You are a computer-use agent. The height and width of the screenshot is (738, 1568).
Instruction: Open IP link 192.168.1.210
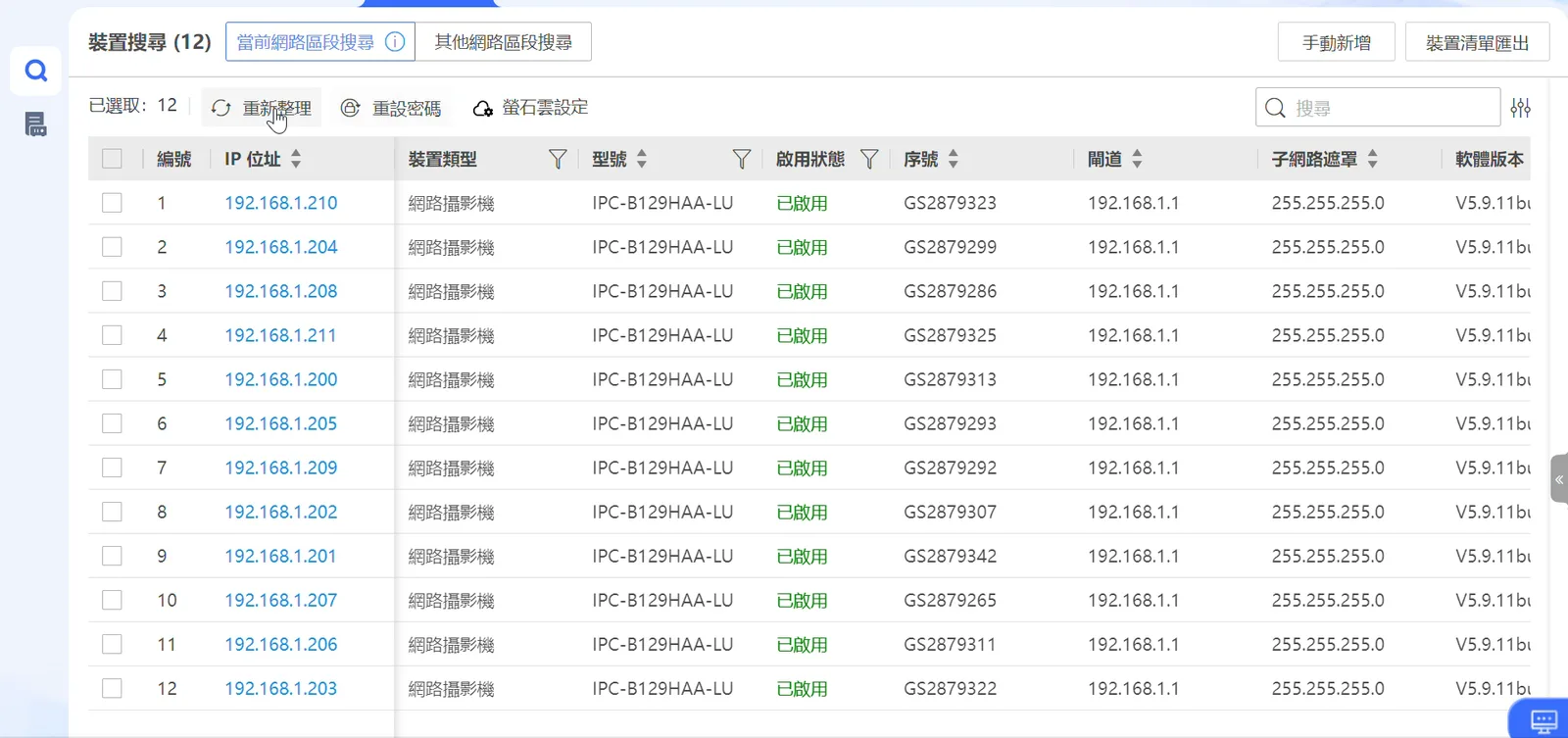pyautogui.click(x=280, y=203)
